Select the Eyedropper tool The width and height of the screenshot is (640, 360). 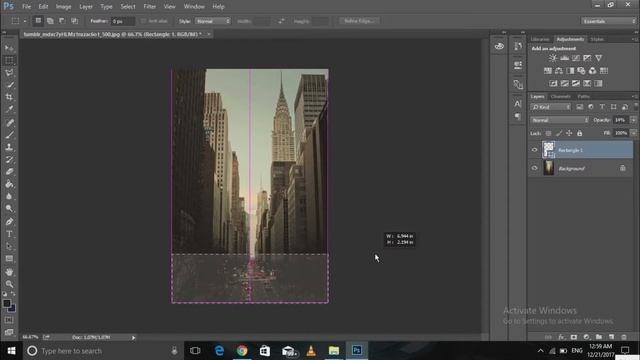(9, 109)
